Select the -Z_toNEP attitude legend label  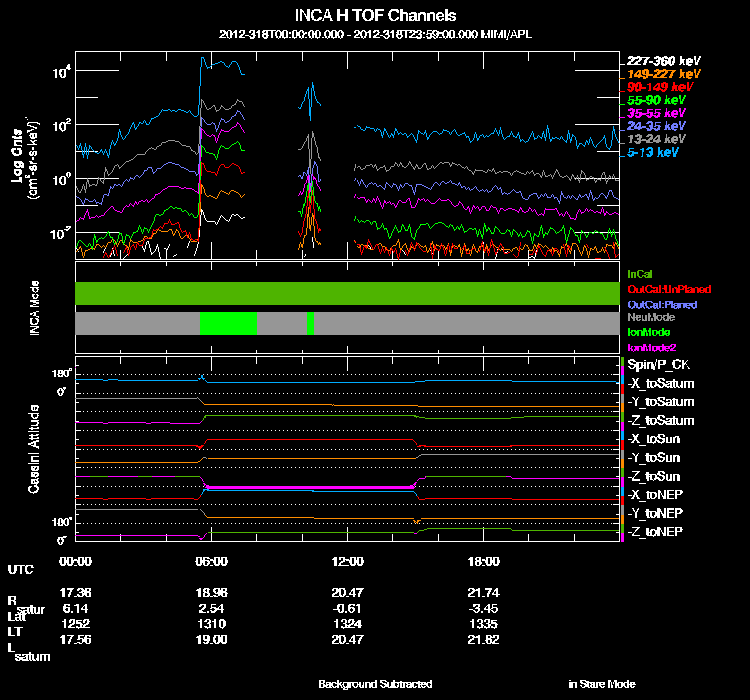tap(655, 532)
